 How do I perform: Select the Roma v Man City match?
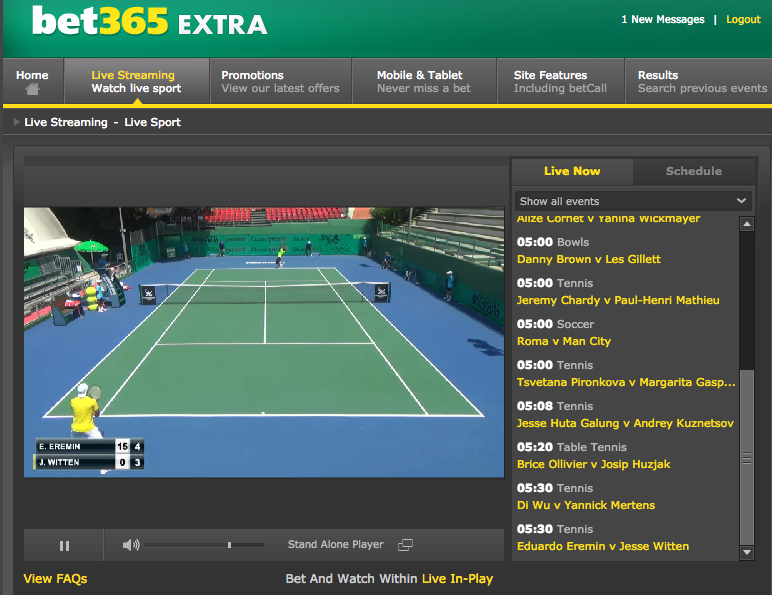564,341
